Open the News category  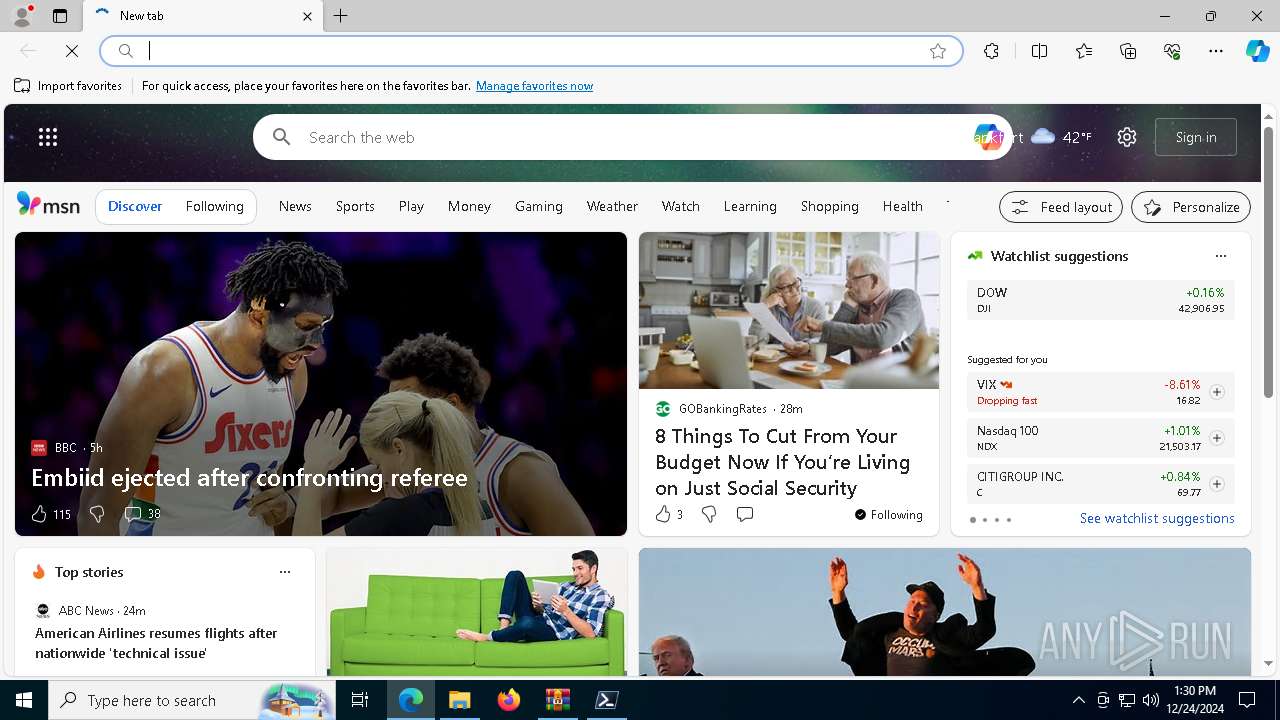[x=295, y=206]
